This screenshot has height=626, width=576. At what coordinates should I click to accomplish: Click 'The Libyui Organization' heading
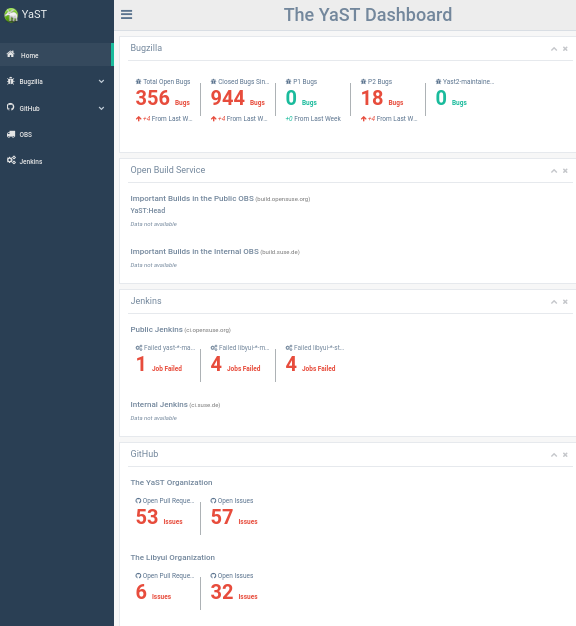[172, 557]
